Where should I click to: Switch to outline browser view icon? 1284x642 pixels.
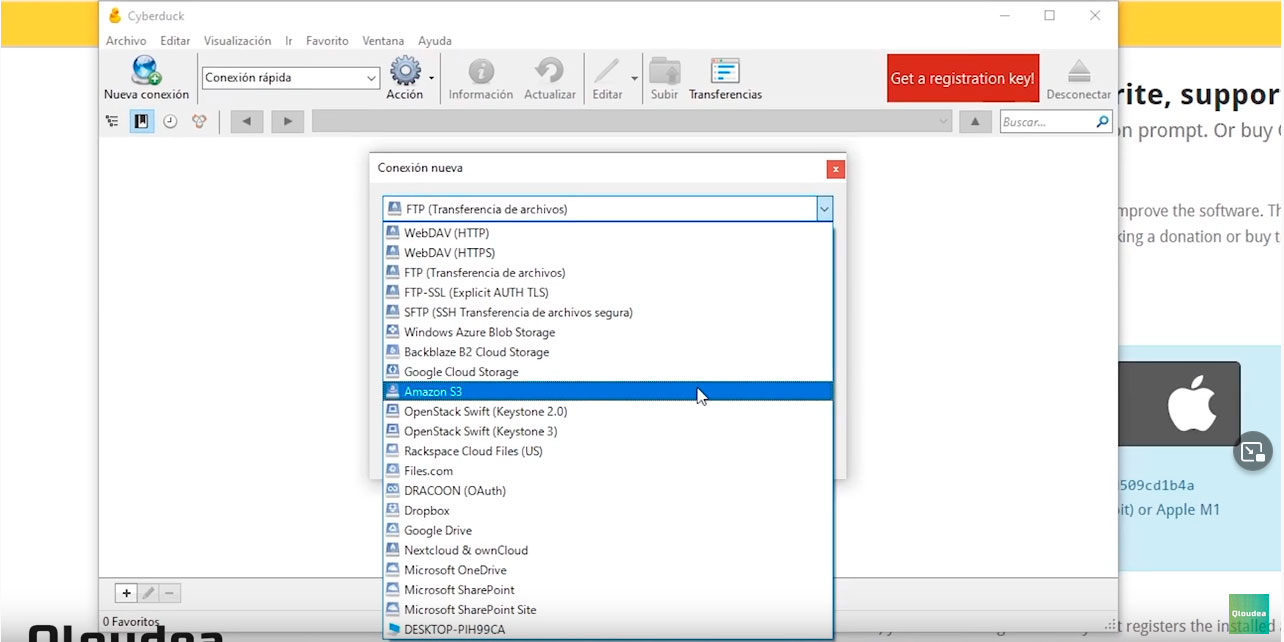(x=112, y=122)
